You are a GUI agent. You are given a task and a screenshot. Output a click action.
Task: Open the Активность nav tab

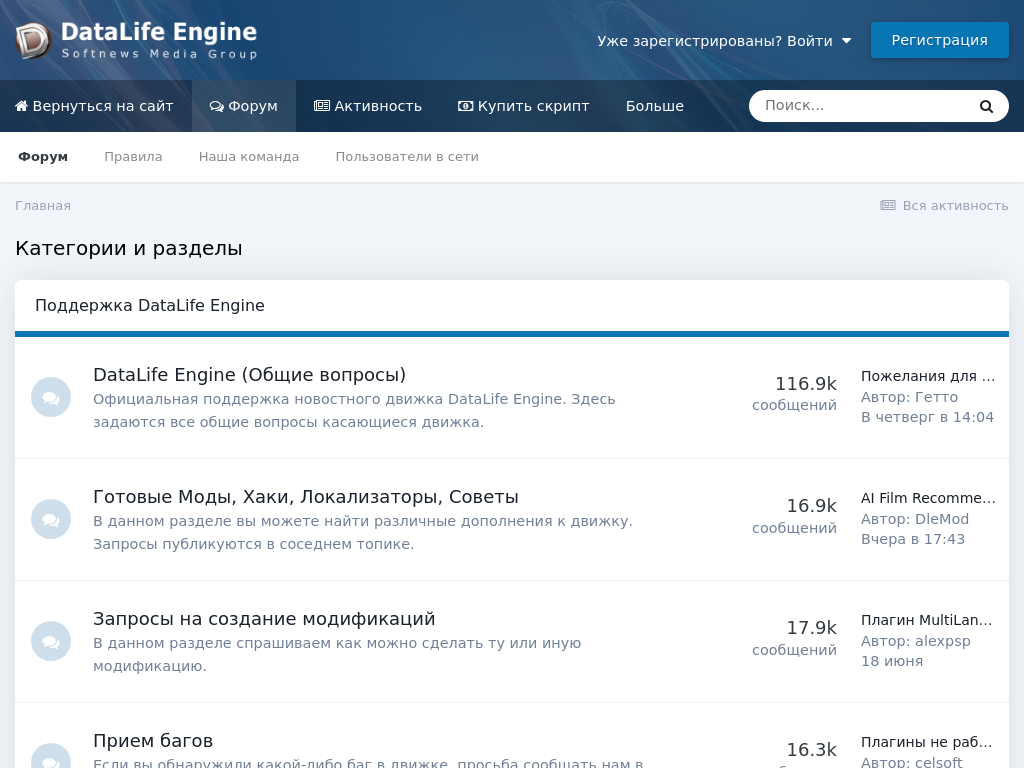click(x=368, y=106)
